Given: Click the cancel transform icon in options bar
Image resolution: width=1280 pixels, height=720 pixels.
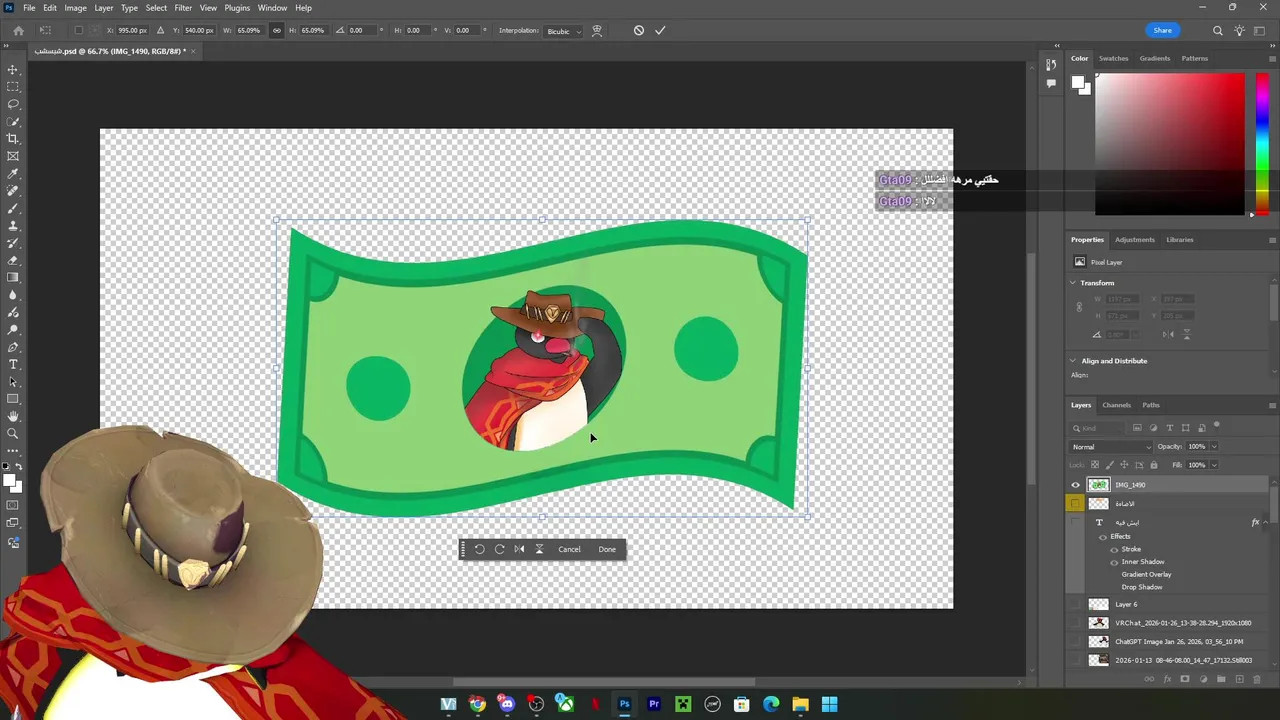Looking at the screenshot, I should (639, 30).
